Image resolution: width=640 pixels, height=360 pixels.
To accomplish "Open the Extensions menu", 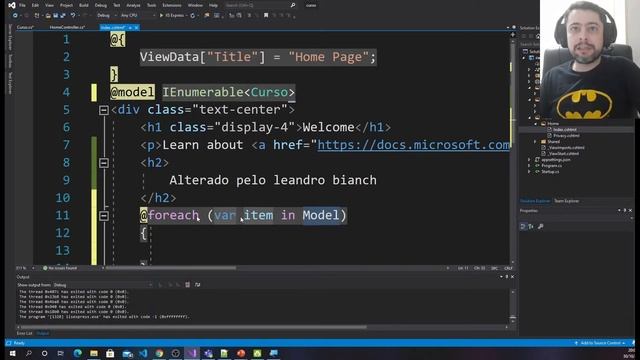I will click(172, 5).
